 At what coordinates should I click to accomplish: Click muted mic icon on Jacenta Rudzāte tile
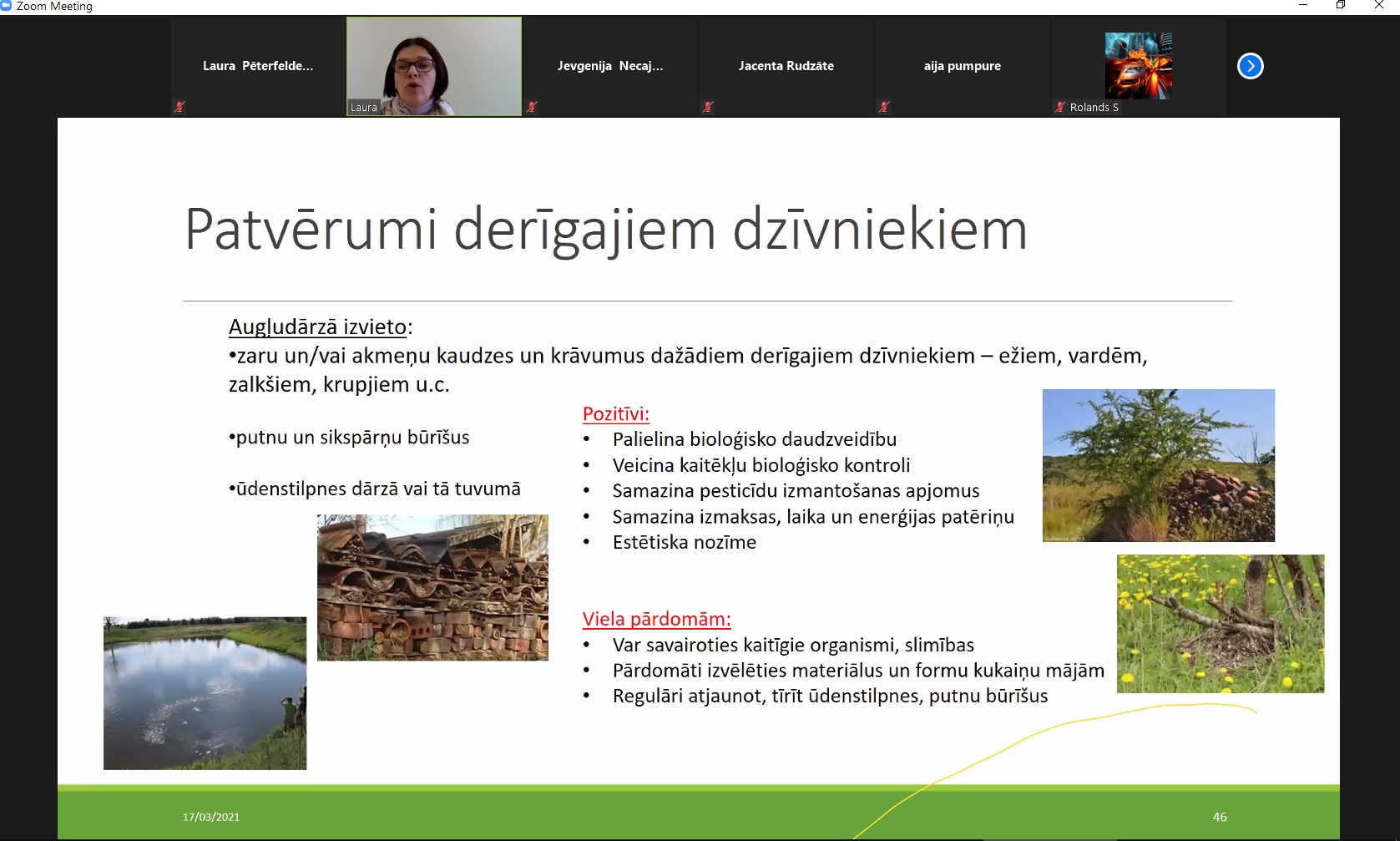[x=707, y=107]
